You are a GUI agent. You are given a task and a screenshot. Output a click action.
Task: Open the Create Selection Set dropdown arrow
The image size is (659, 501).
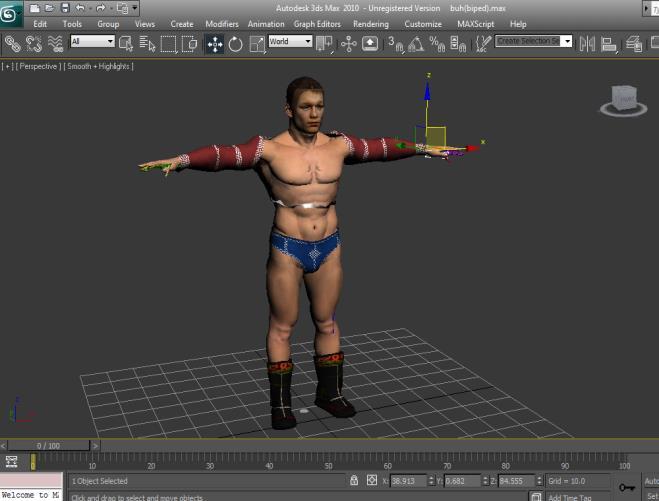(567, 41)
